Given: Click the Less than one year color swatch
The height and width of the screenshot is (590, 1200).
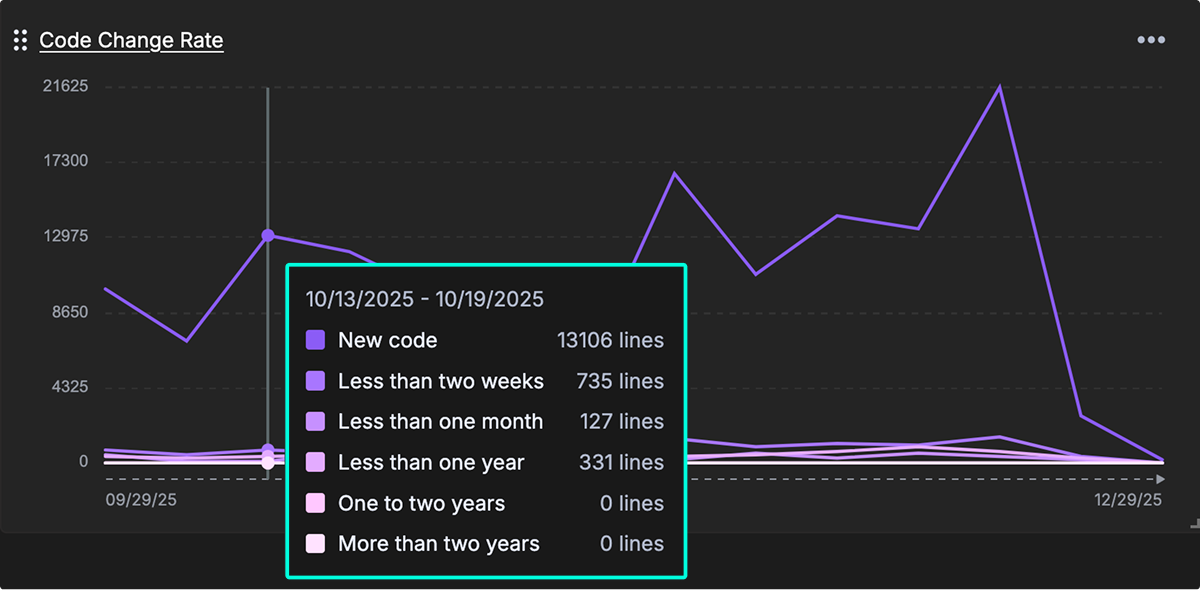Looking at the screenshot, I should coord(315,462).
